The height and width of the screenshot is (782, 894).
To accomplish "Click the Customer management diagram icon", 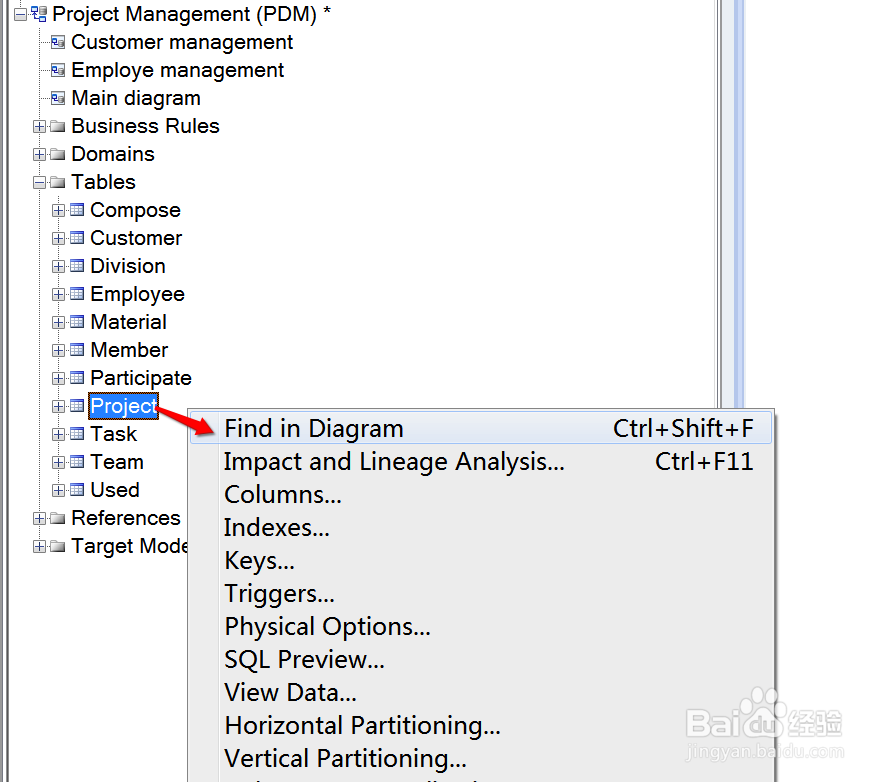I will click(58, 42).
